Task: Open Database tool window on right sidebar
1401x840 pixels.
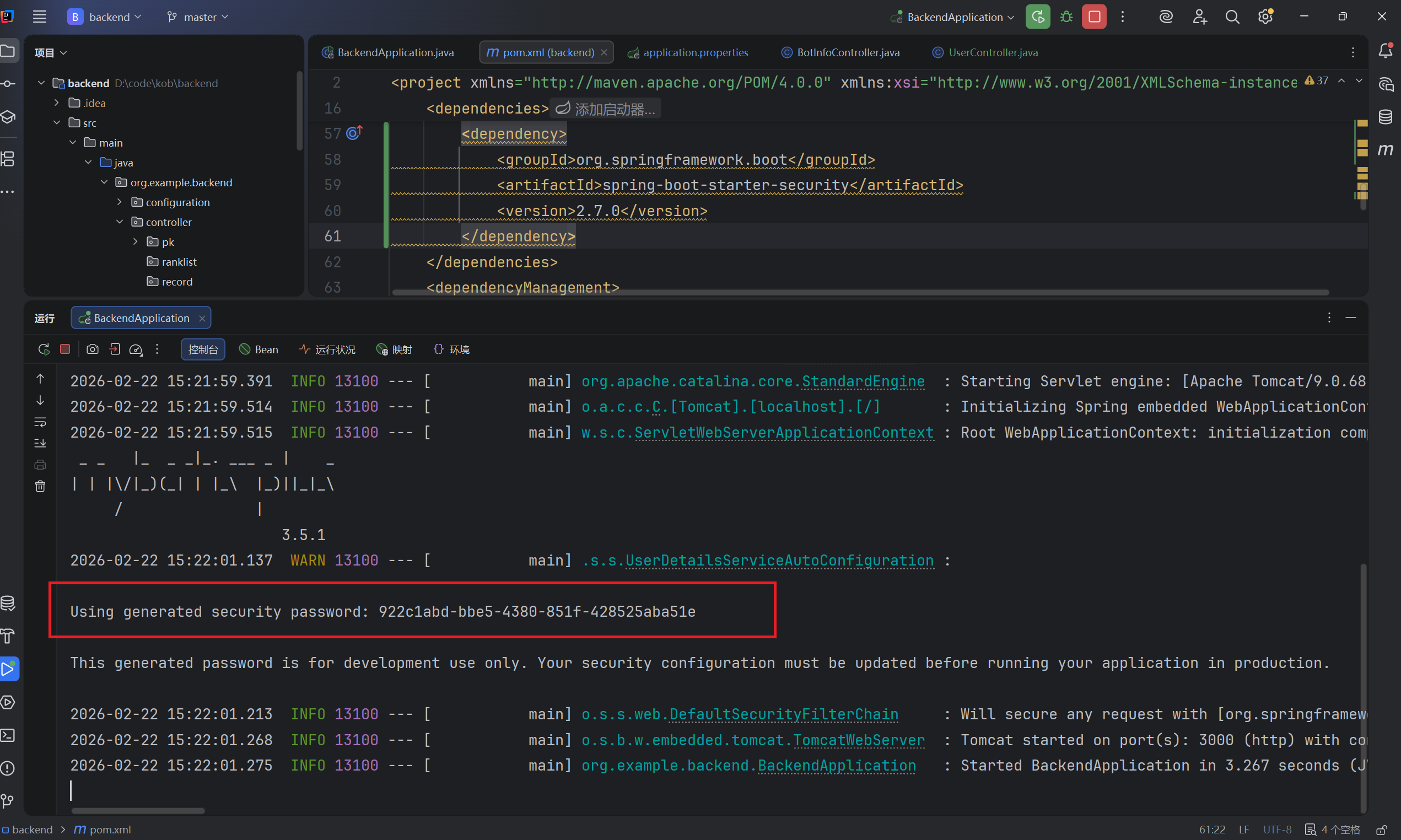Action: pos(1385,117)
